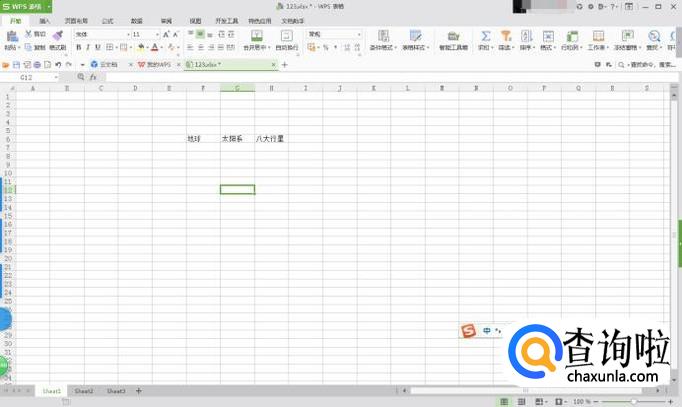Open the Page Layout ribbon tab
Screen dimensions: 682x407
(76, 21)
